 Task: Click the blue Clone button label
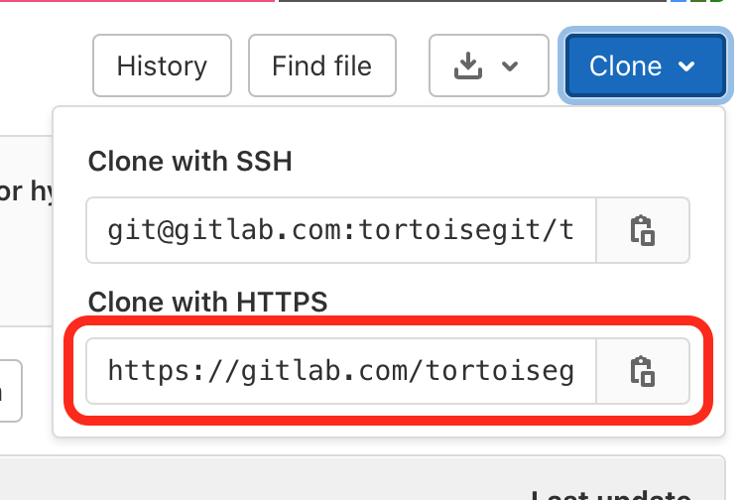(x=625, y=66)
